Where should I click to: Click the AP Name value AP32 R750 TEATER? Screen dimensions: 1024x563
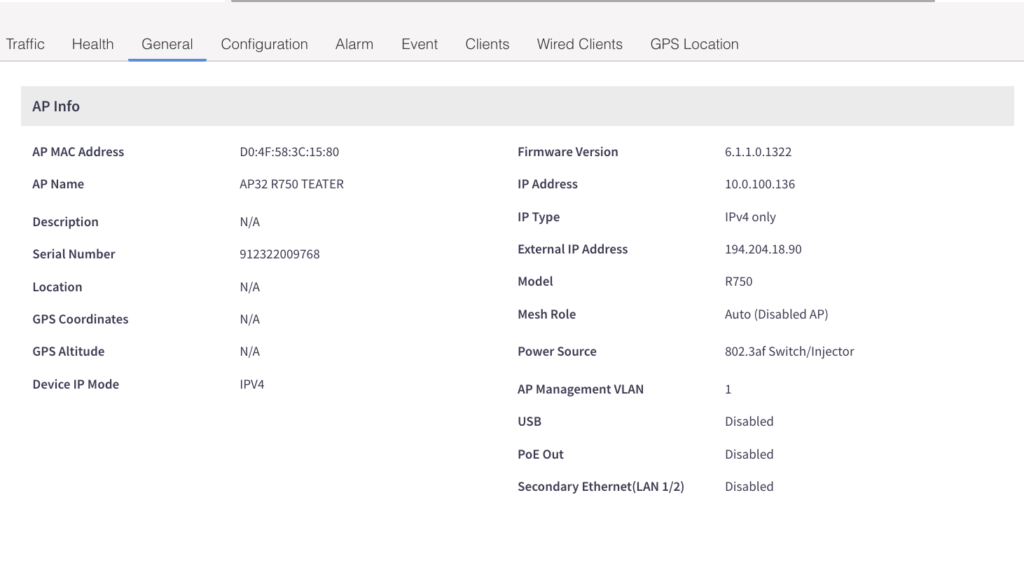[291, 184]
